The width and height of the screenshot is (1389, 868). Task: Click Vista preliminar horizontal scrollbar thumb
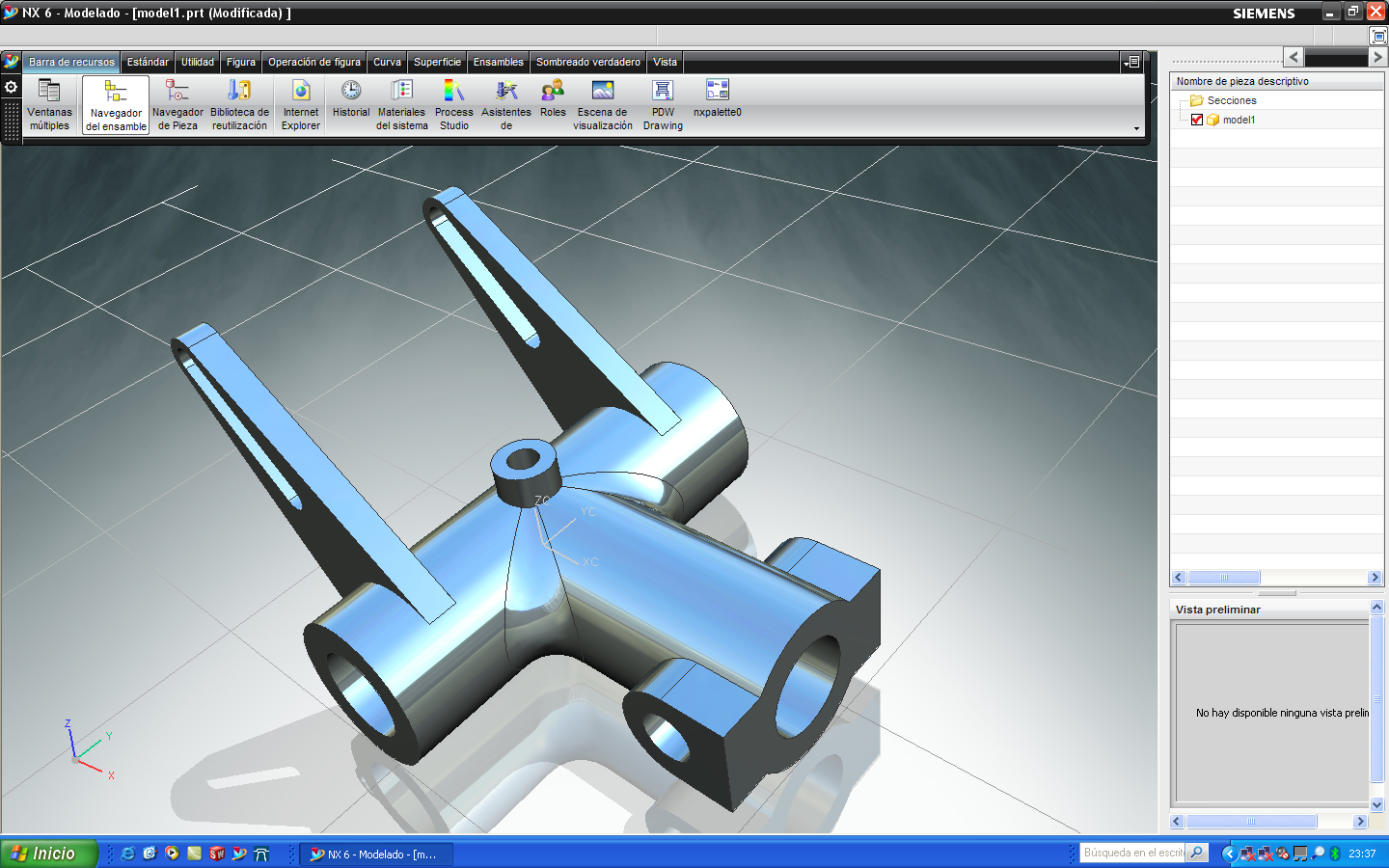(1251, 822)
